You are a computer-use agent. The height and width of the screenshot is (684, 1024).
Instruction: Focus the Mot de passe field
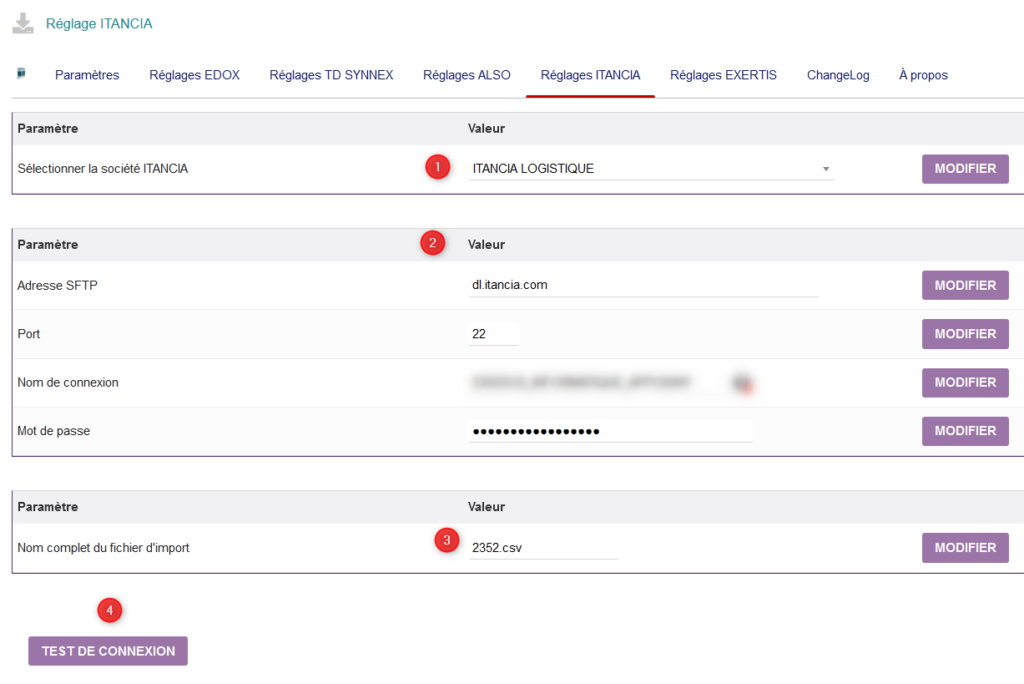tap(610, 431)
